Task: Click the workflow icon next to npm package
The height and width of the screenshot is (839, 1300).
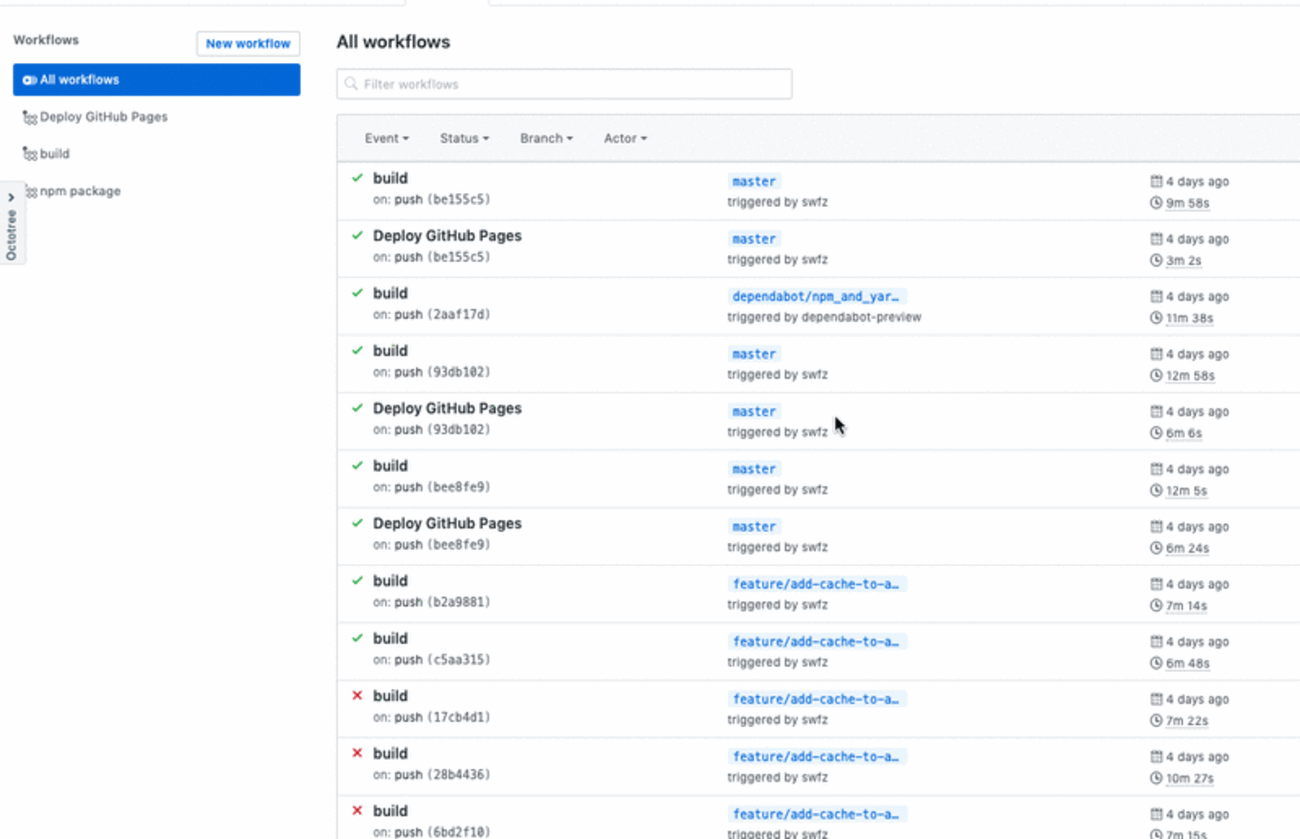Action: (29, 191)
